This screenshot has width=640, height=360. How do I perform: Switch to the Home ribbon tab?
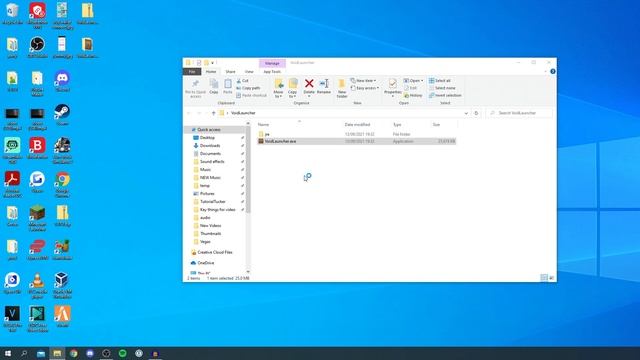coord(211,71)
